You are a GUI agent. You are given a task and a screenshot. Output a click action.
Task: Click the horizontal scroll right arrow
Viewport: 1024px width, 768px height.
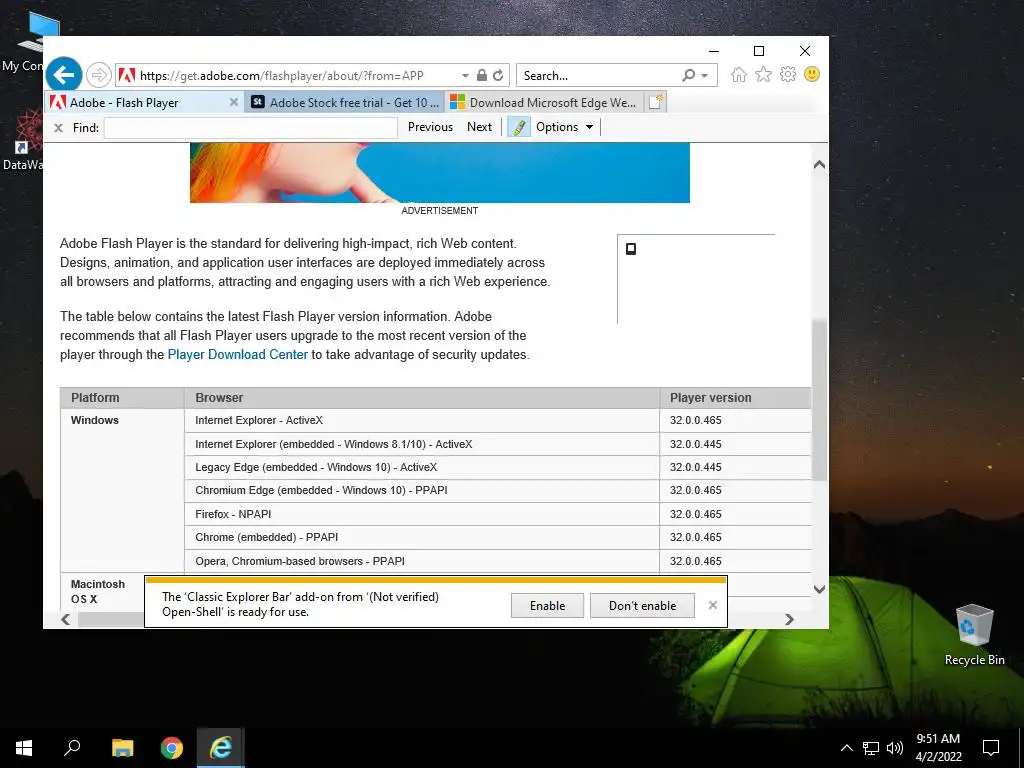(x=790, y=619)
